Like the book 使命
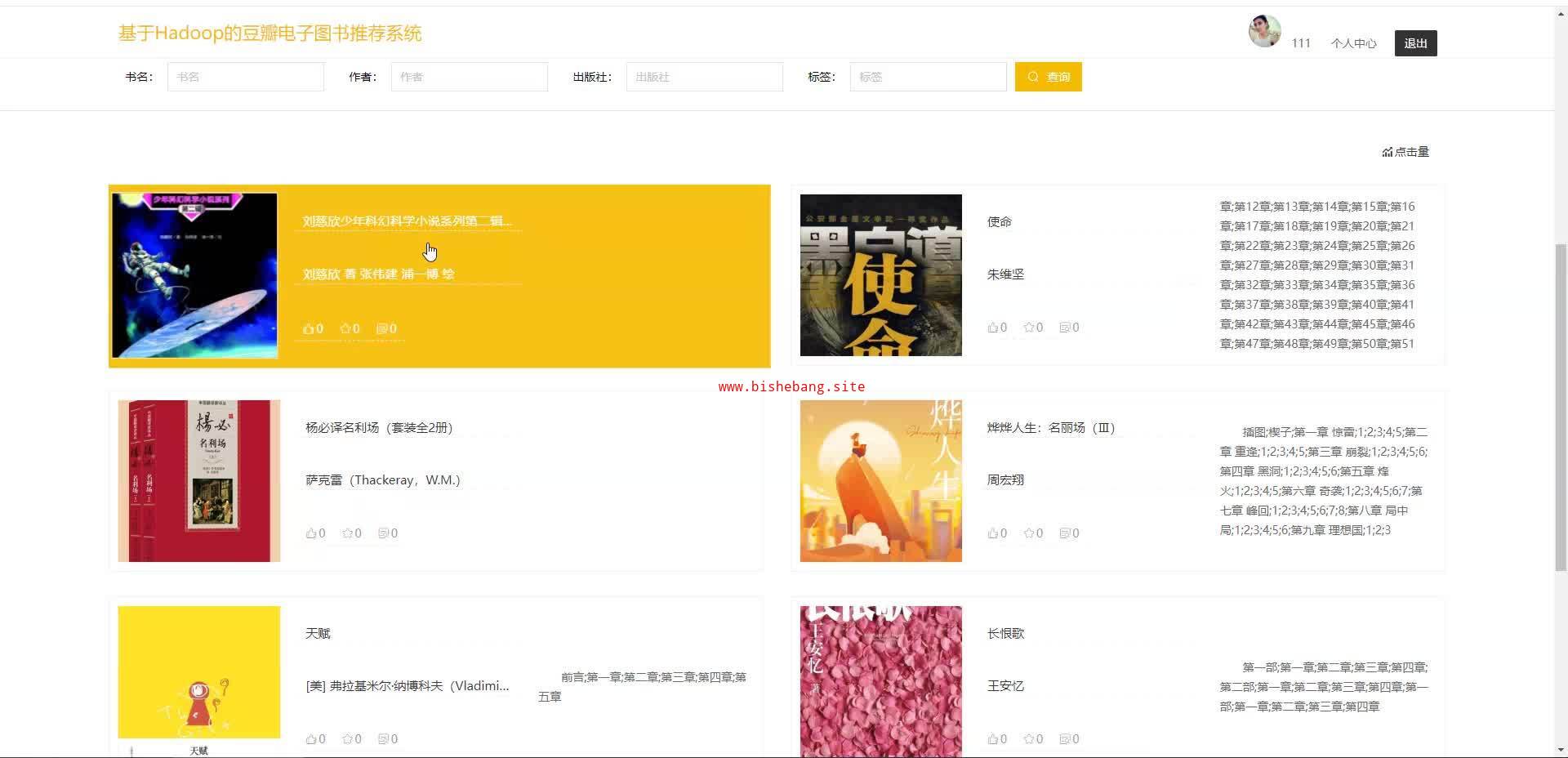The width and height of the screenshot is (1568, 758). [997, 328]
